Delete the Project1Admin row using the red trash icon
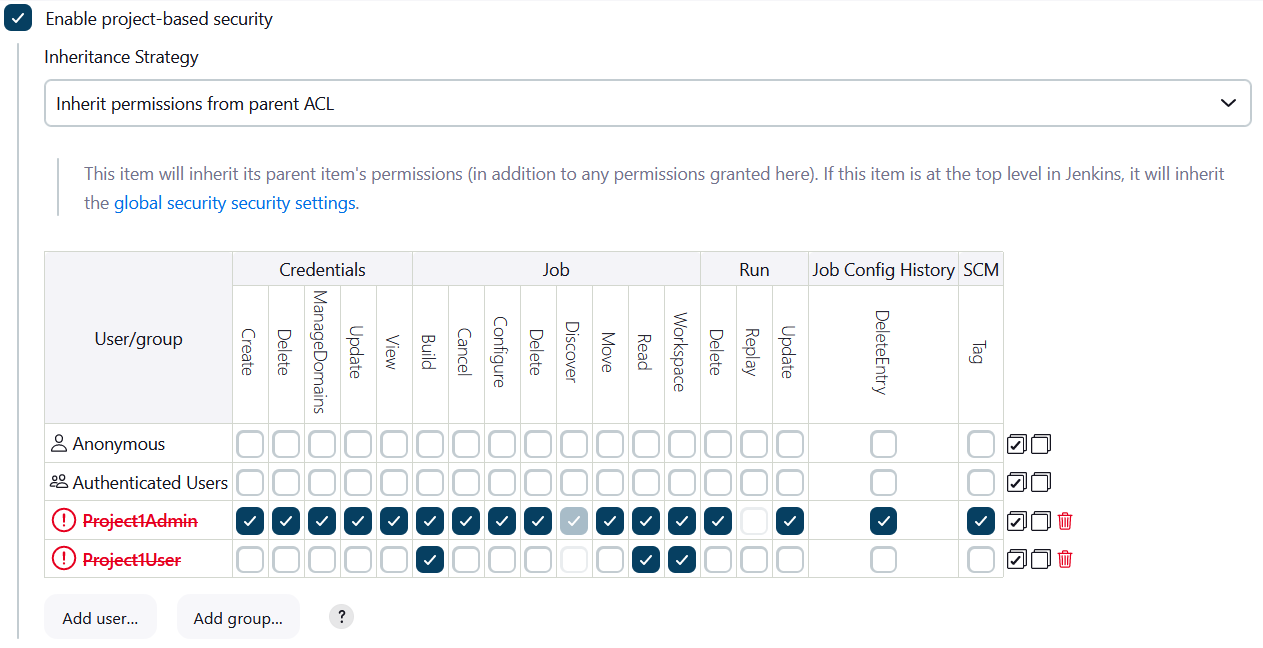This screenshot has height=648, width=1263. 1064,521
